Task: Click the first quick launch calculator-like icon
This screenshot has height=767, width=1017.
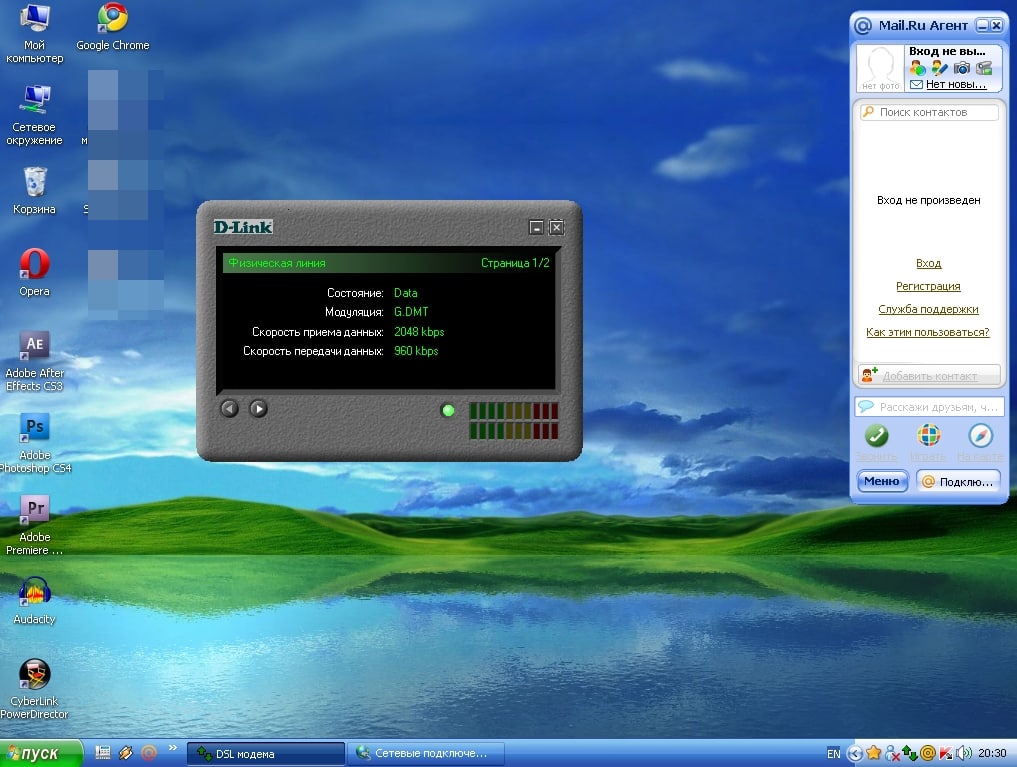Action: click(x=102, y=752)
